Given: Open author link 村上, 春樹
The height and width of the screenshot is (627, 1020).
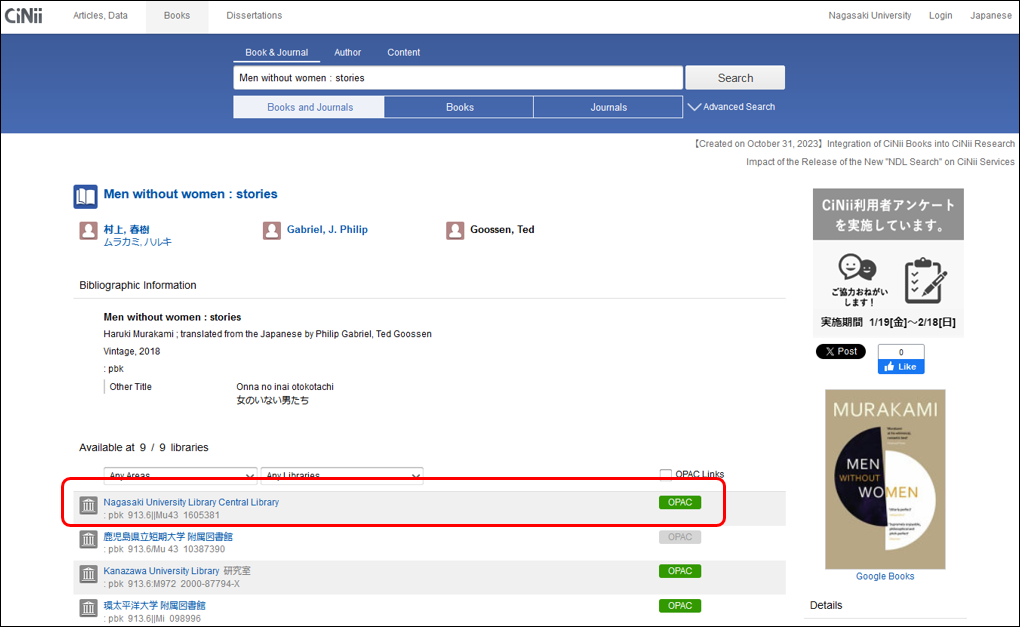Looking at the screenshot, I should coord(126,229).
